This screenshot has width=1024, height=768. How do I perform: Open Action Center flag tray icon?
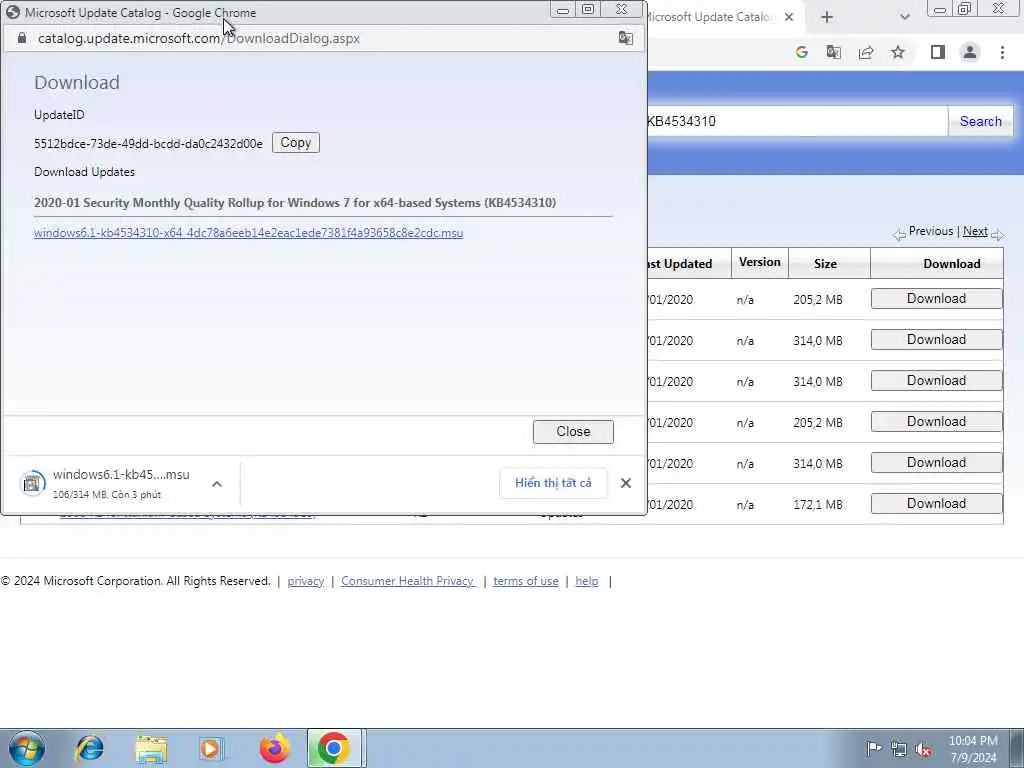click(x=874, y=749)
